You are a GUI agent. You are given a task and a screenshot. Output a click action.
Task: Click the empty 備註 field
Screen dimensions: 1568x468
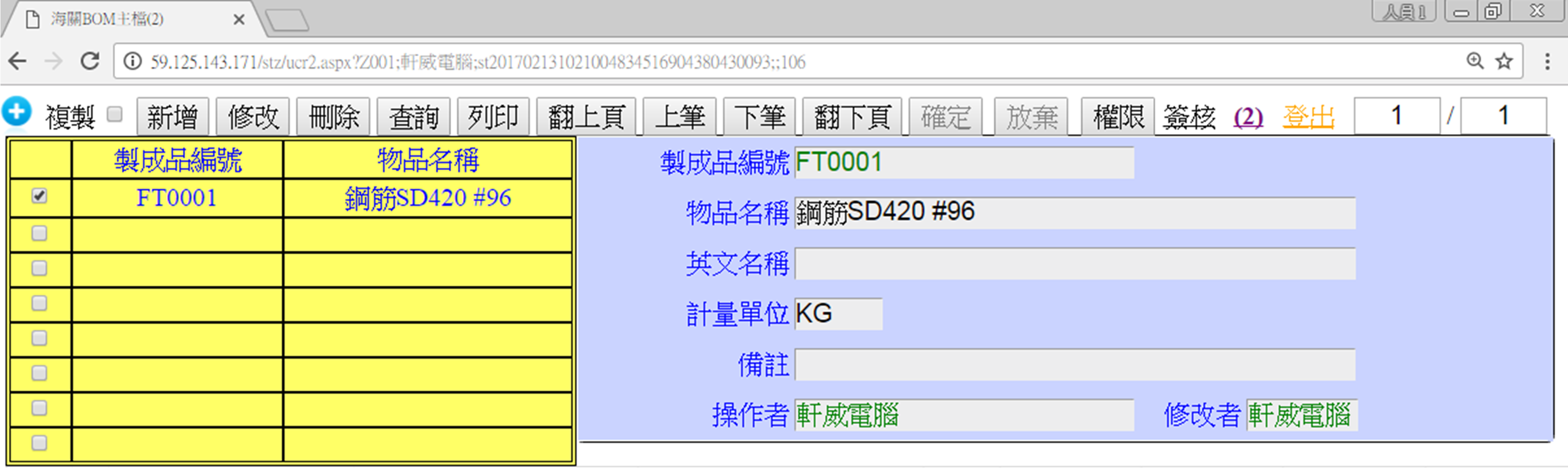point(1075,365)
